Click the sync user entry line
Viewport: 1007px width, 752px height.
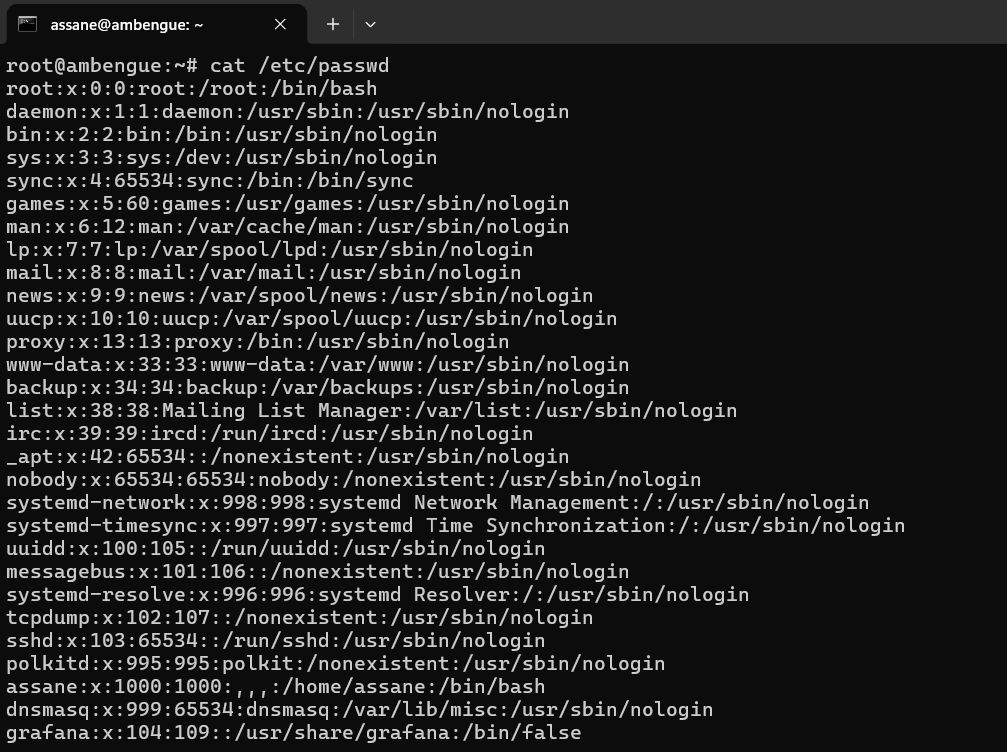(209, 181)
